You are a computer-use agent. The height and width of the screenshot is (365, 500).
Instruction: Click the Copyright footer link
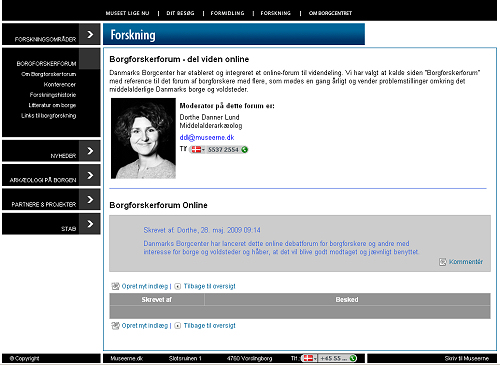click(x=24, y=358)
